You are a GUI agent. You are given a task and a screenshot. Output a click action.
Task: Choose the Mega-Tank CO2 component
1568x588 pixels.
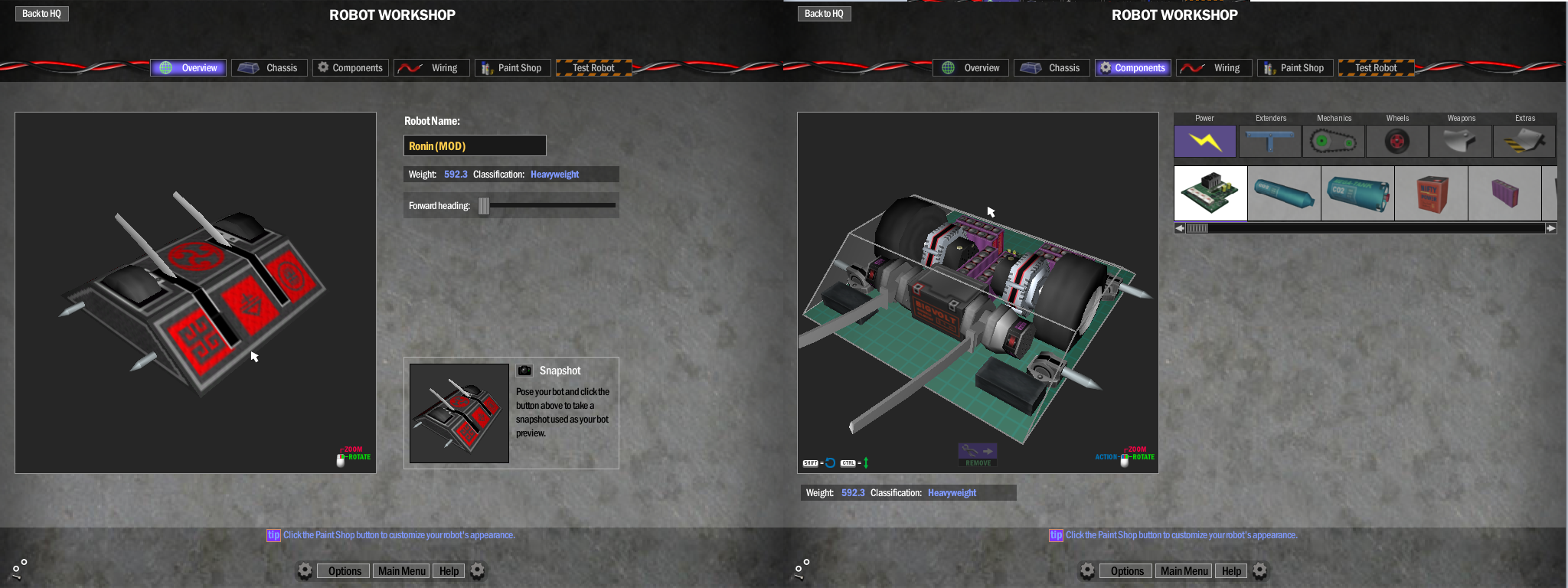(x=1357, y=193)
